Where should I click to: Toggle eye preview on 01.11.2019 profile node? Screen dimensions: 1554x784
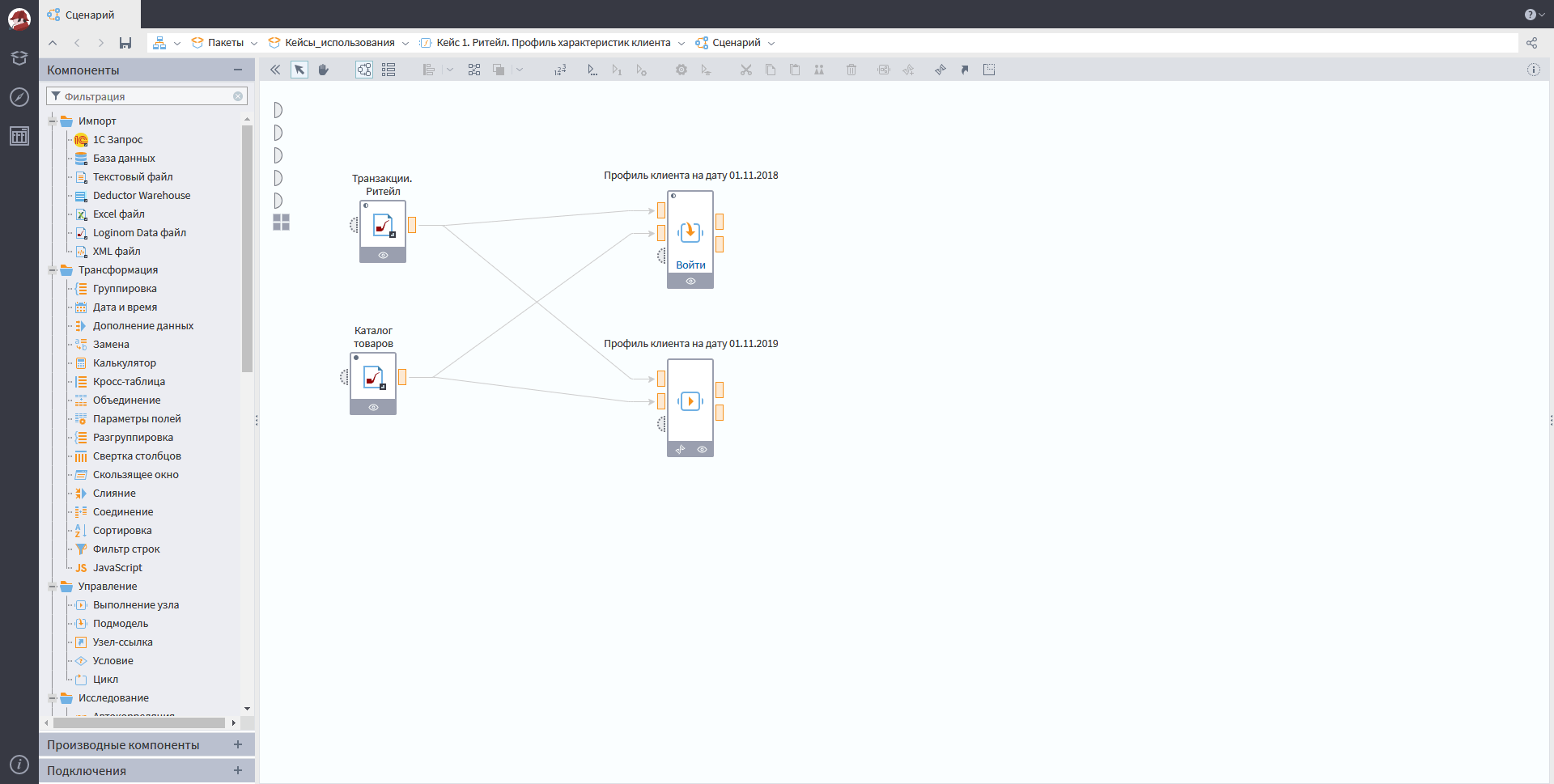coord(702,450)
